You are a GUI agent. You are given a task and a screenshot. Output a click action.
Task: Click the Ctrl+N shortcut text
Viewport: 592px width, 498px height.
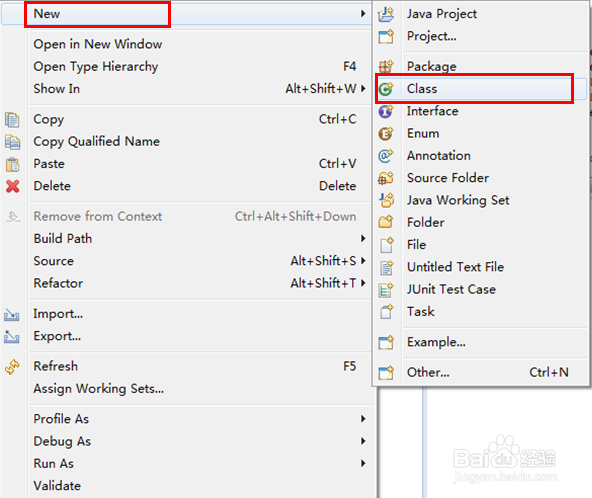pos(549,372)
